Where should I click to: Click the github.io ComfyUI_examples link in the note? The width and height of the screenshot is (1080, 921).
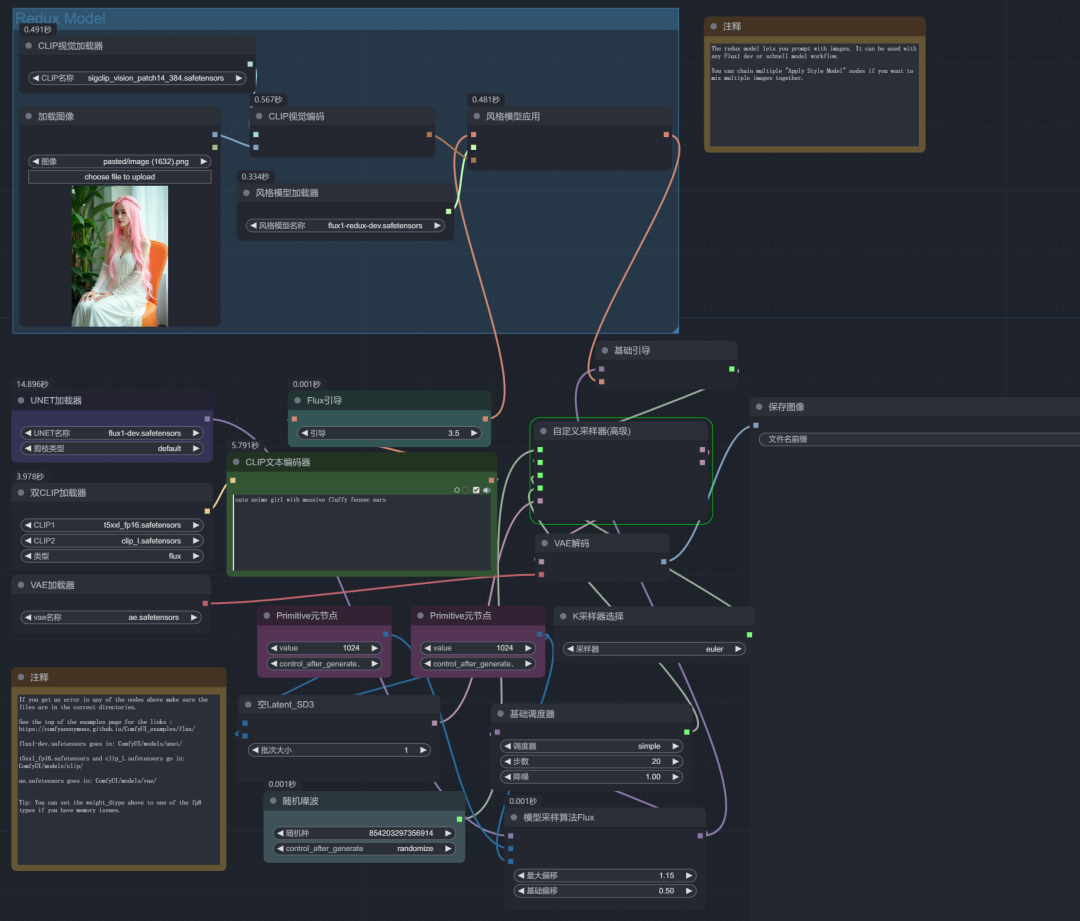pos(107,729)
